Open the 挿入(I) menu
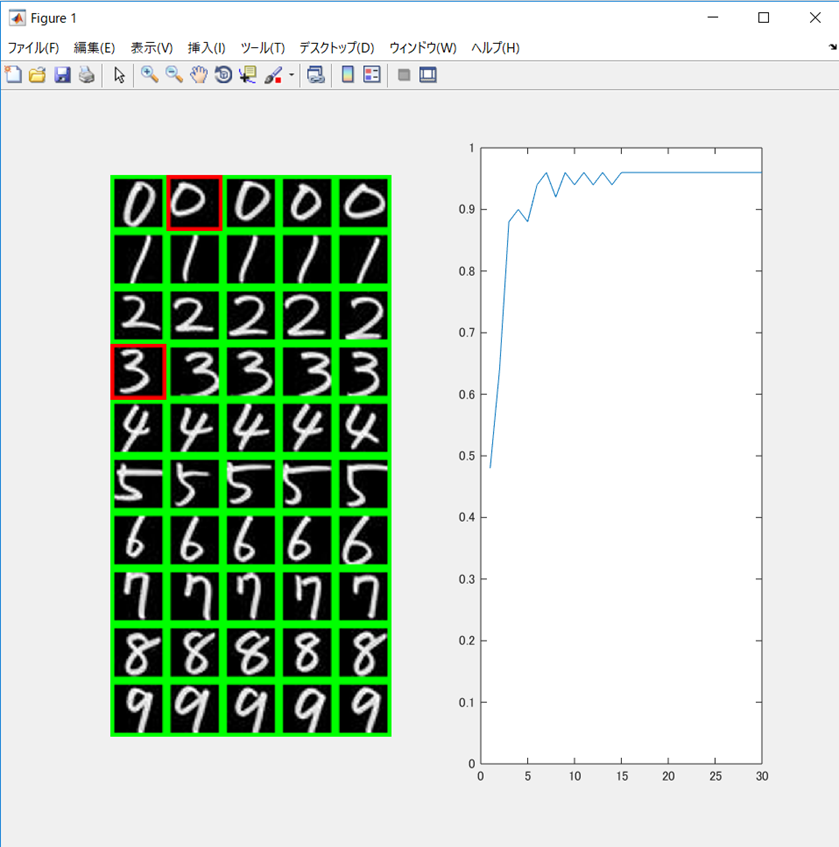839x847 pixels. coord(207,48)
